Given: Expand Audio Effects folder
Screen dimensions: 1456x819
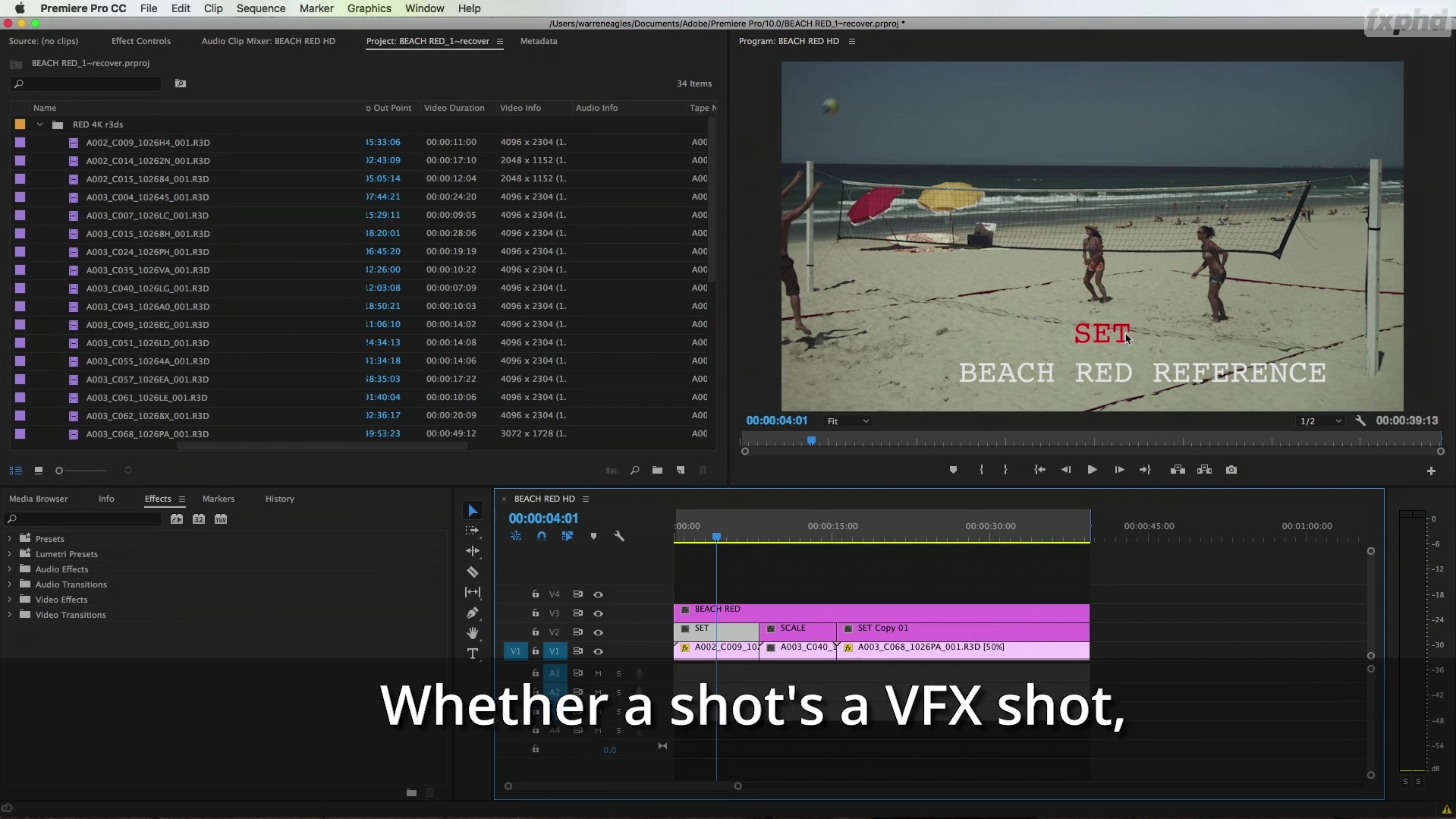Looking at the screenshot, I should (9, 569).
